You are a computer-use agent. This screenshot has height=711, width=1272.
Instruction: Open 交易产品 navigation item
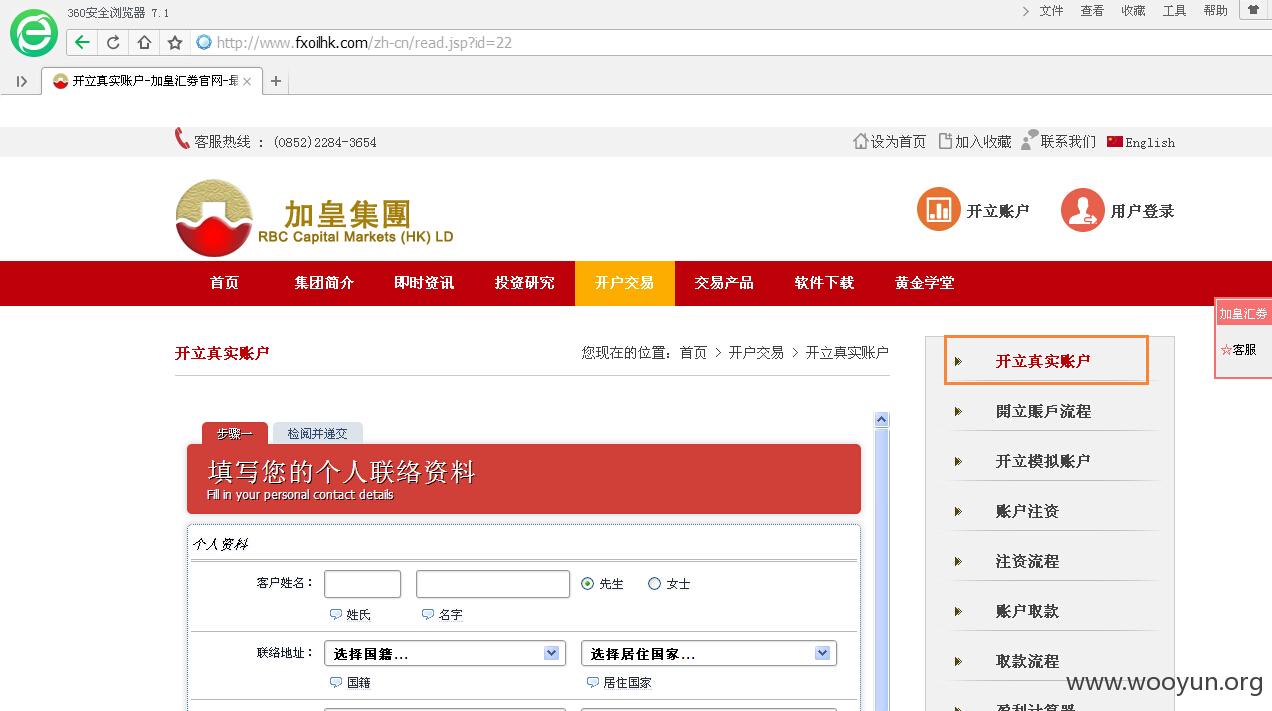(x=725, y=283)
